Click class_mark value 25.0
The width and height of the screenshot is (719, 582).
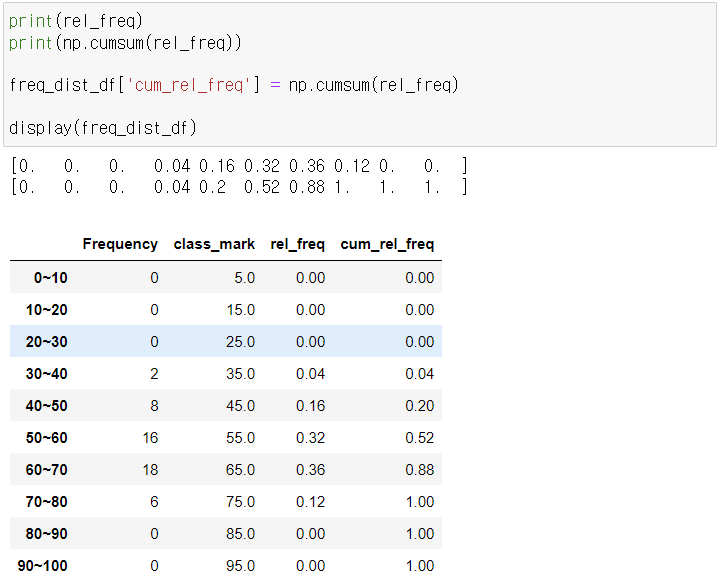pyautogui.click(x=241, y=342)
